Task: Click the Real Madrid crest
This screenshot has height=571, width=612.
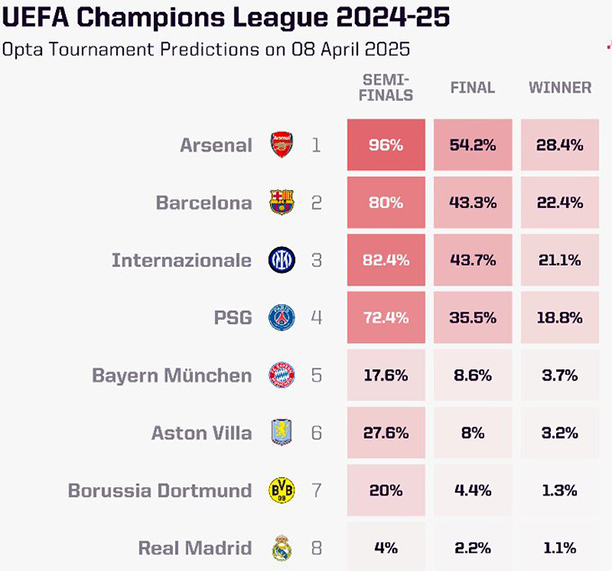Action: tap(282, 548)
